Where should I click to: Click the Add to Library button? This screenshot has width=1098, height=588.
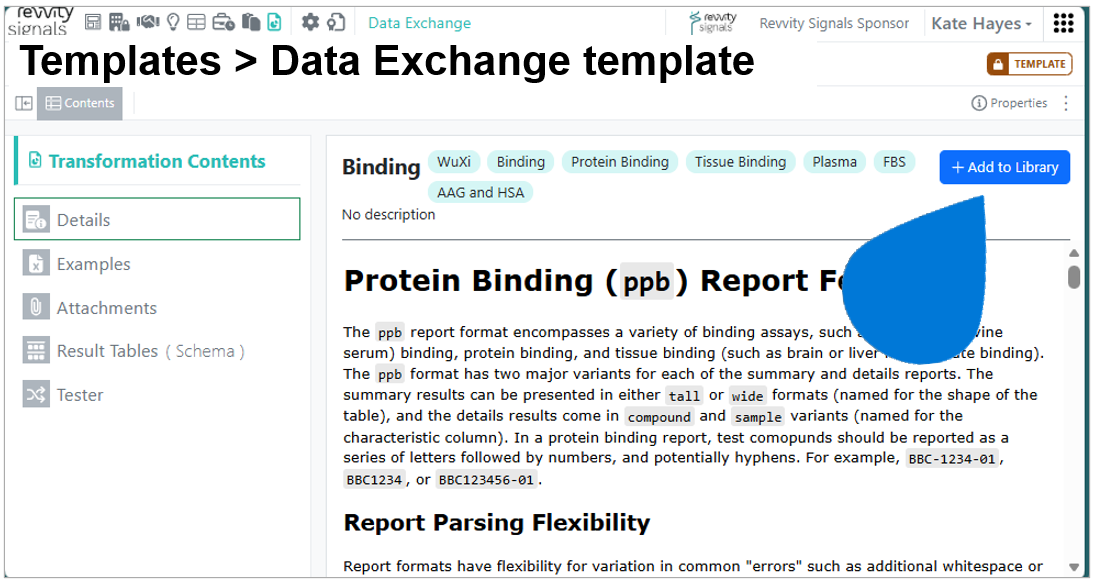pos(1004,167)
